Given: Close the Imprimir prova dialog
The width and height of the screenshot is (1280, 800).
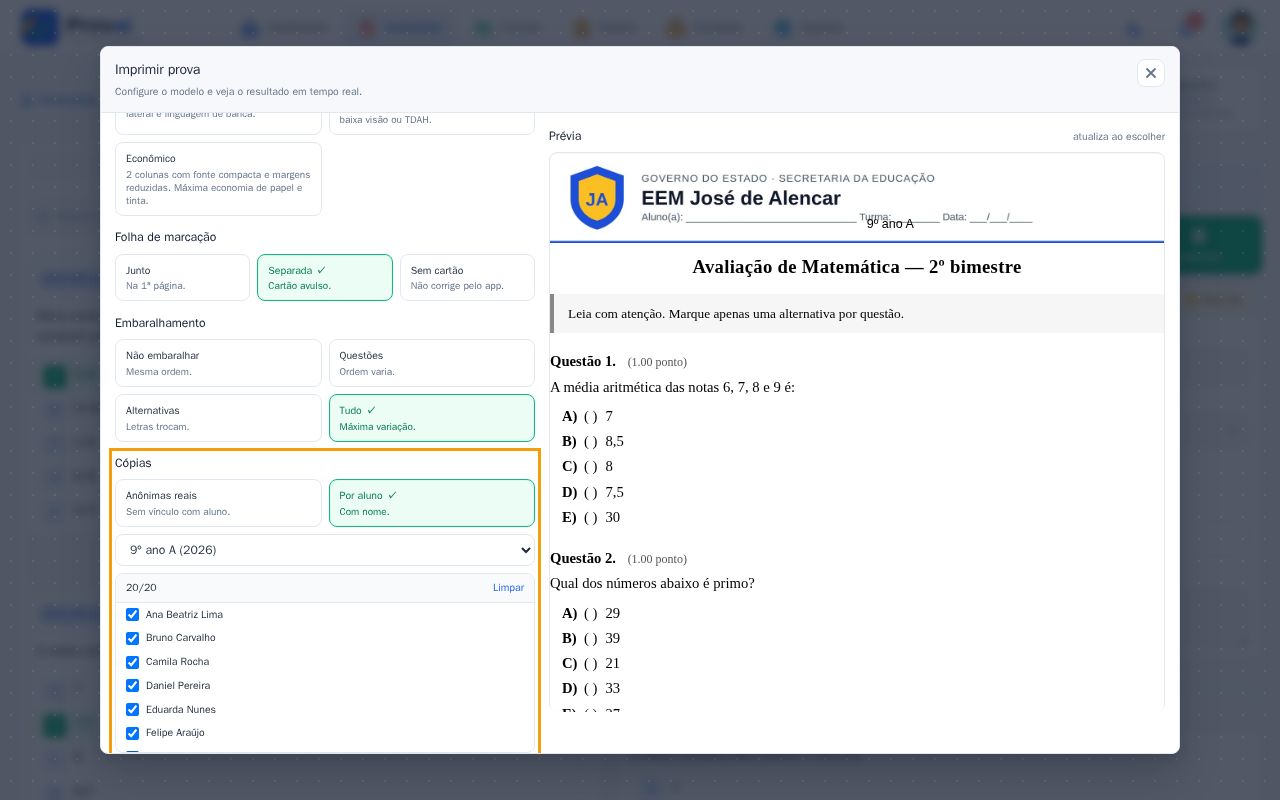Looking at the screenshot, I should coord(1150,73).
